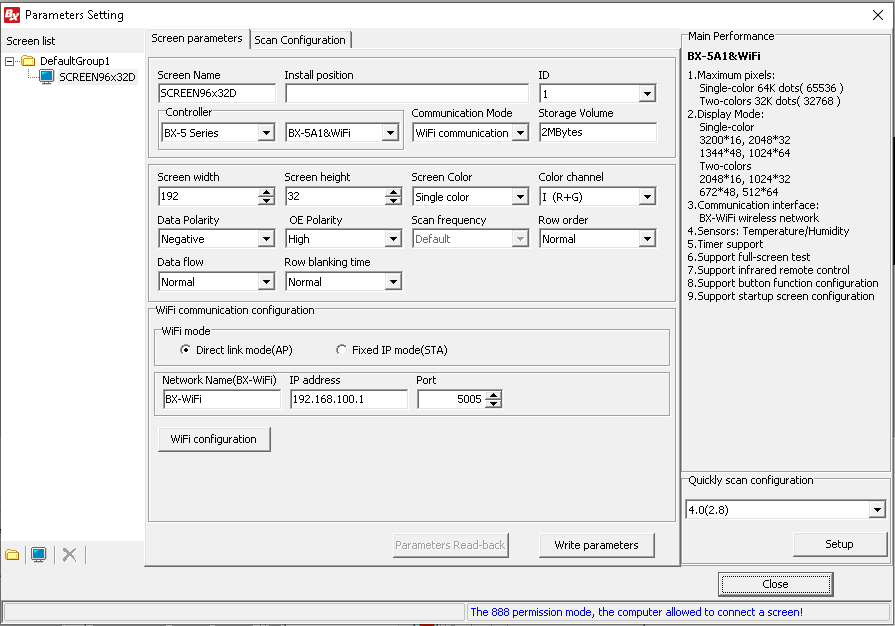The image size is (895, 626).
Task: Click the Storage Volume field
Action: (x=598, y=132)
